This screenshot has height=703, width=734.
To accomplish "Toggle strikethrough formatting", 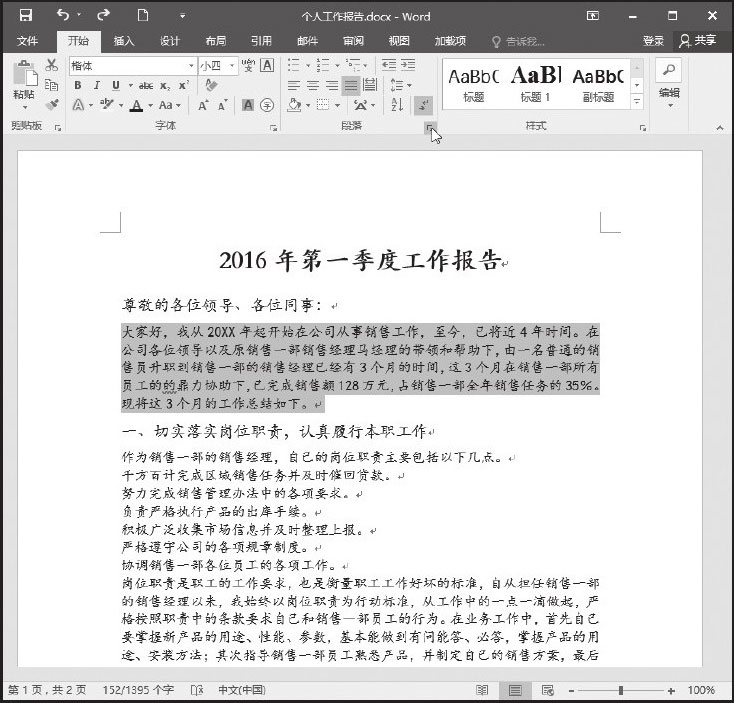I will pyautogui.click(x=146, y=85).
